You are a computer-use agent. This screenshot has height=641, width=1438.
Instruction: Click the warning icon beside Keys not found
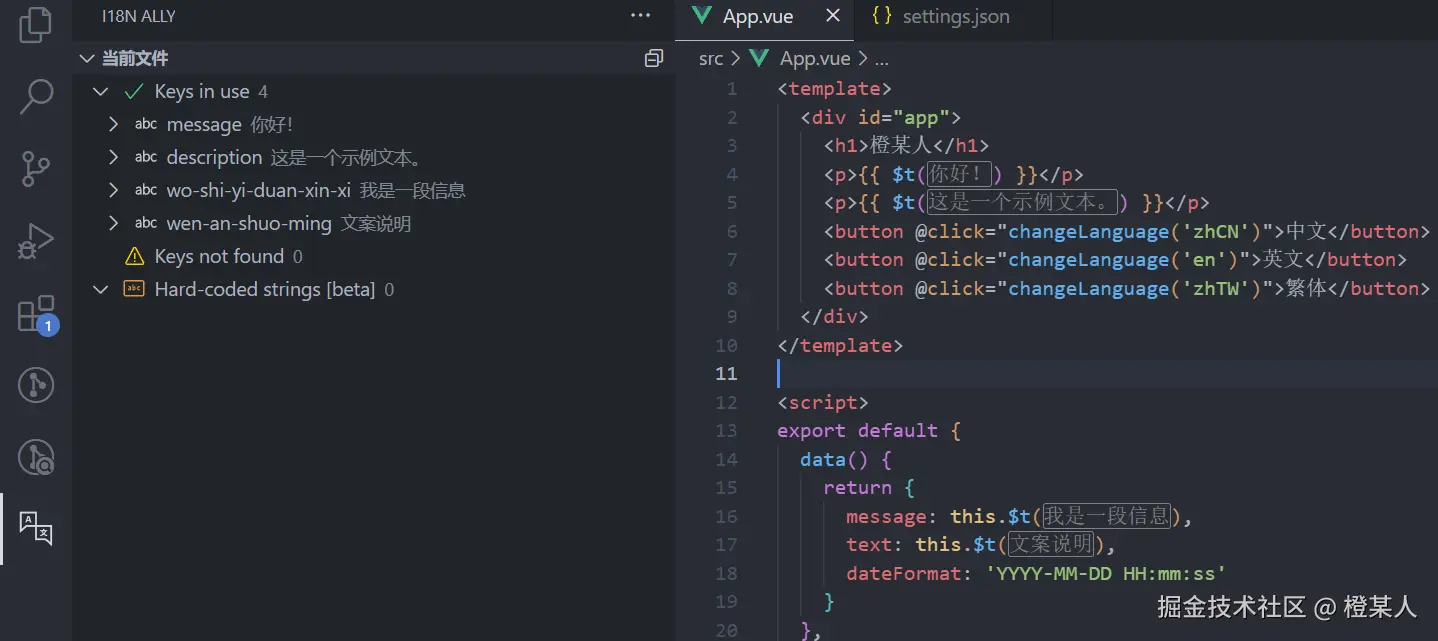coord(134,257)
